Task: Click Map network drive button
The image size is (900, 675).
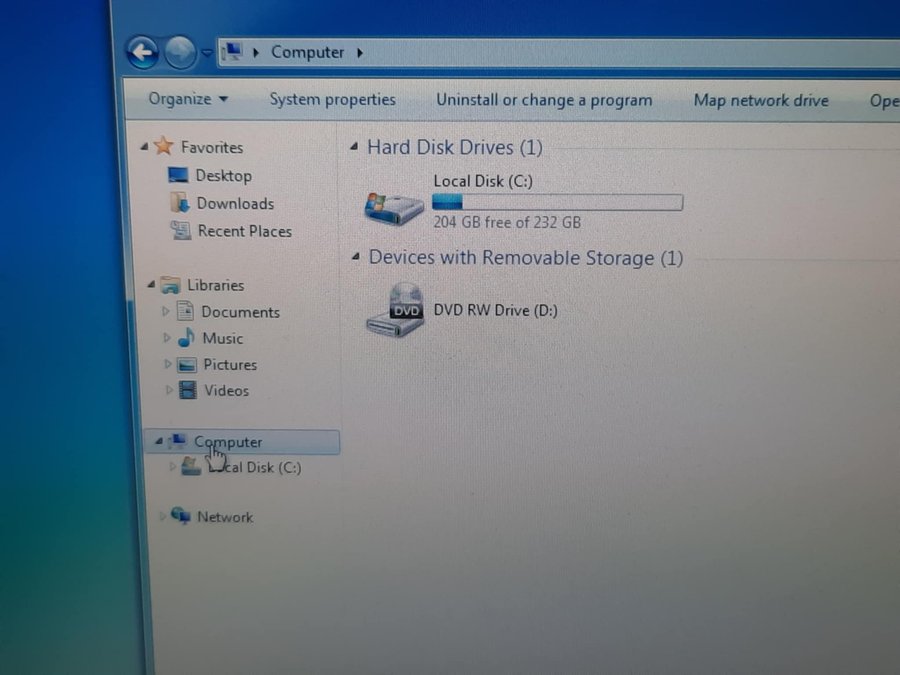Action: click(761, 100)
